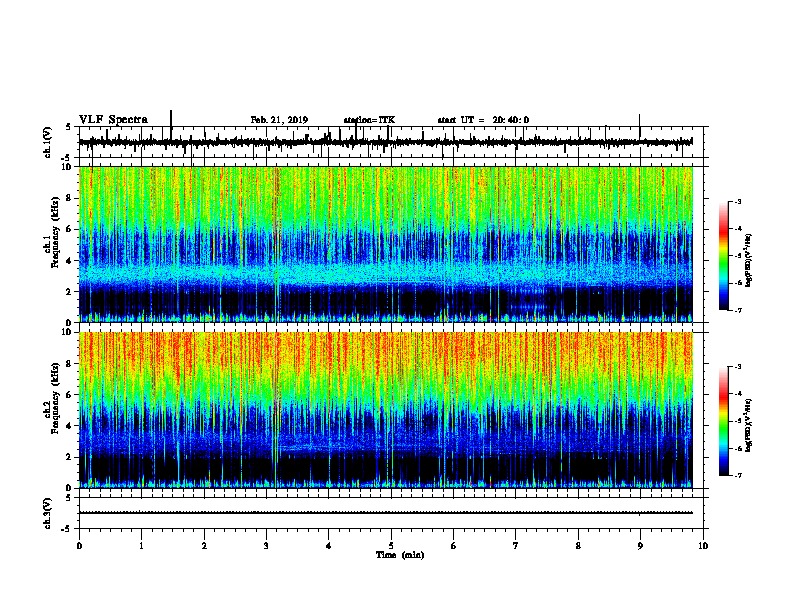Click the ch.1 colorbar log(PSD) unit label
This screenshot has height=612, width=792.
point(749,261)
